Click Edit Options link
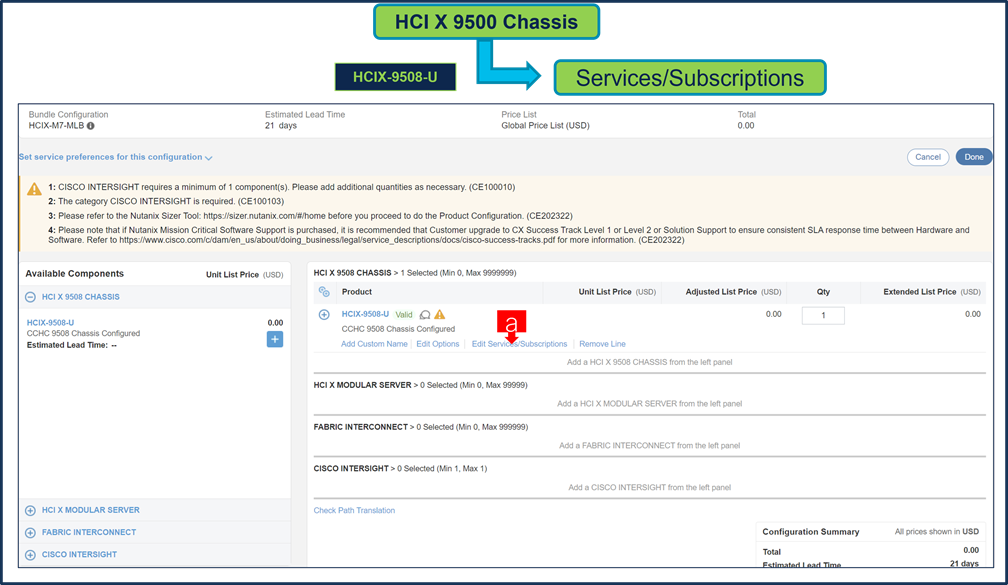 point(438,344)
